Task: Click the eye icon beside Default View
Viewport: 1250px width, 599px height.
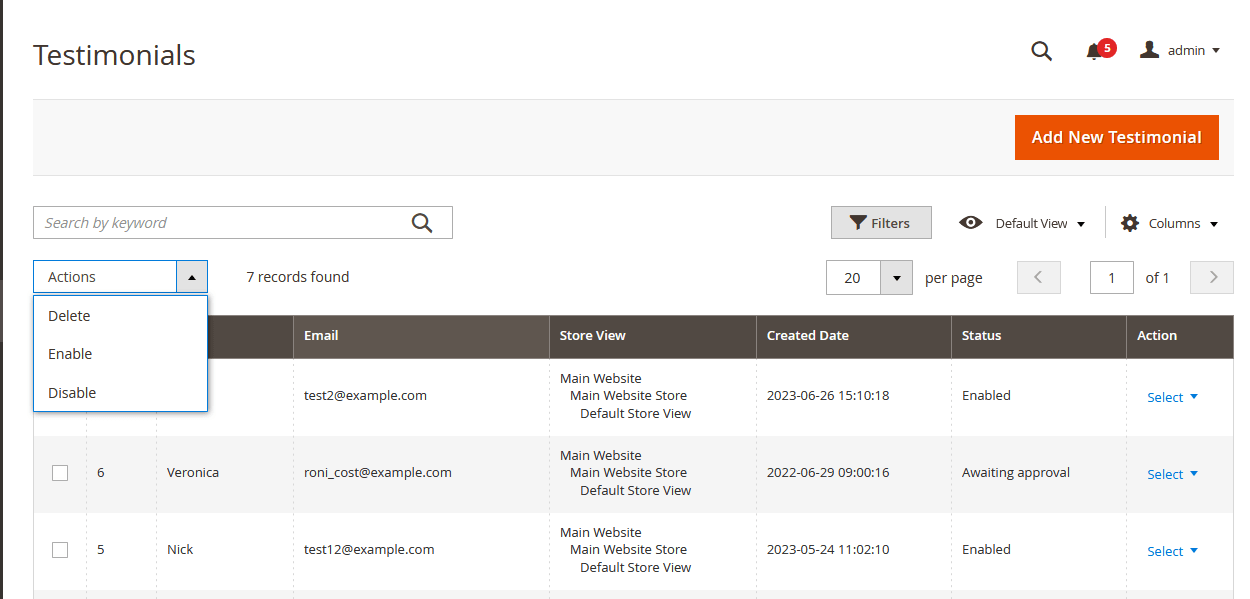Action: [x=970, y=223]
